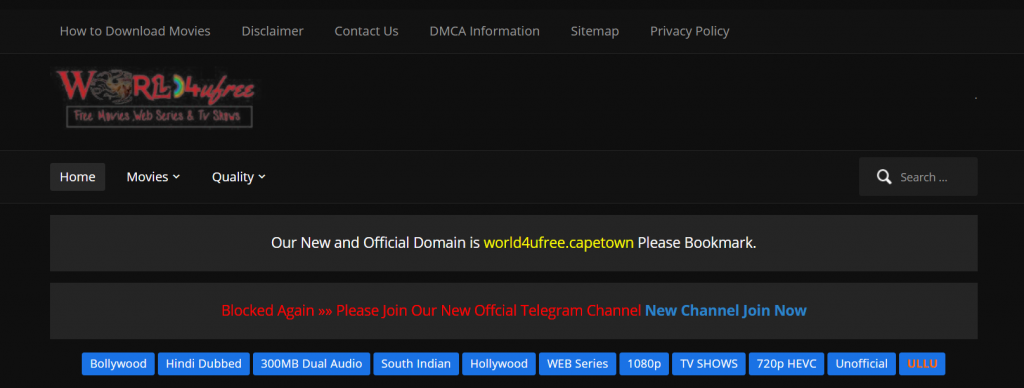Viewport: 1024px width, 388px height.
Task: Expand the Quality dropdown menu
Action: pyautogui.click(x=238, y=177)
